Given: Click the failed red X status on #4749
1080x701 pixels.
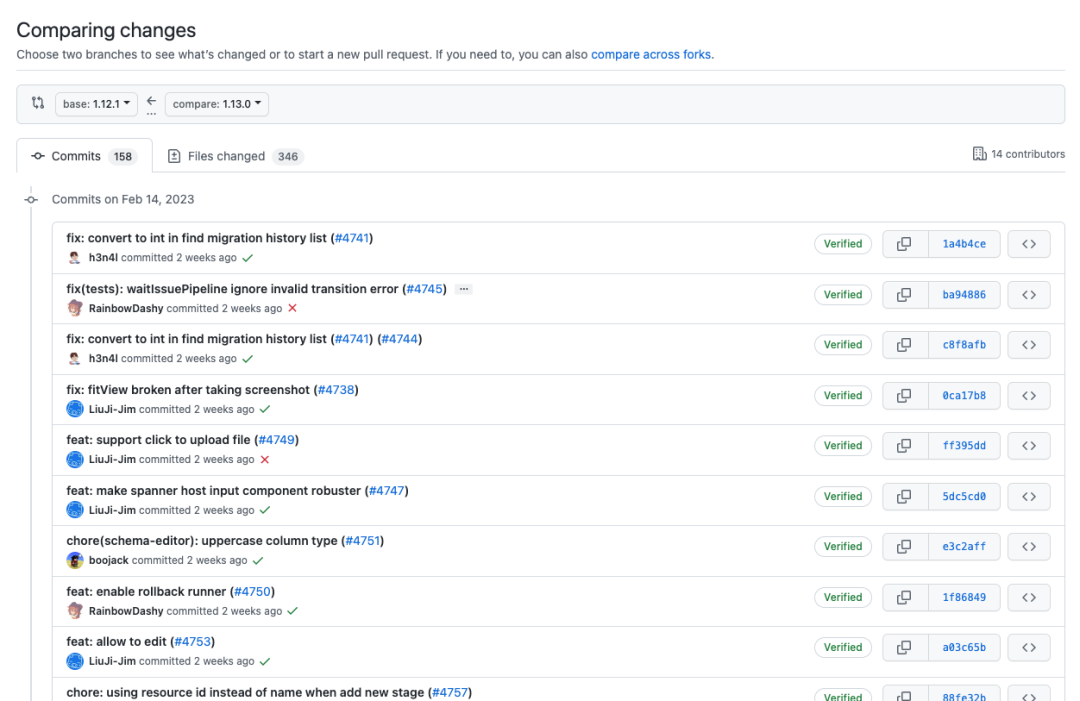Looking at the screenshot, I should [x=265, y=460].
